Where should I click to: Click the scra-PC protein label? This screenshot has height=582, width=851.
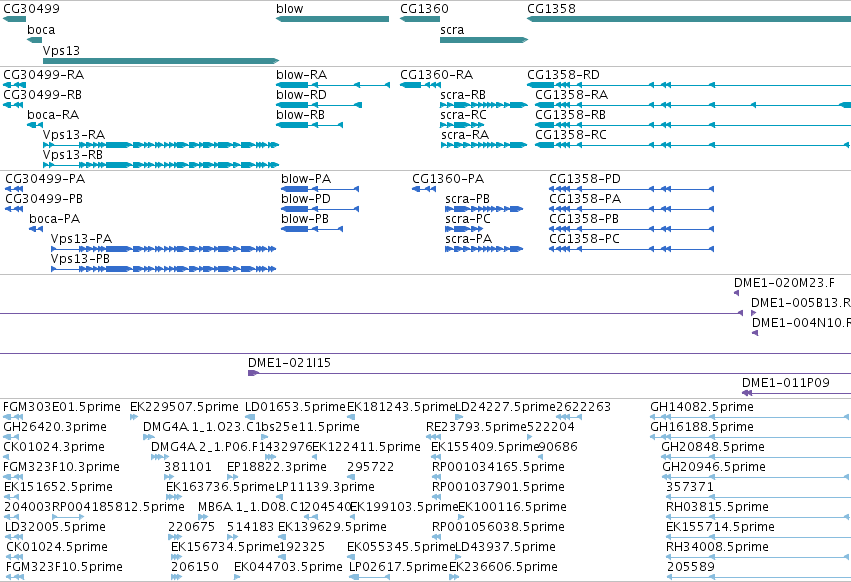pos(468,219)
